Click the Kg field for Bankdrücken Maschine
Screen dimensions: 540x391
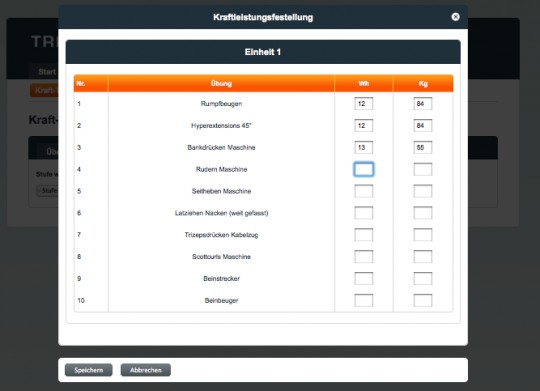[423, 147]
